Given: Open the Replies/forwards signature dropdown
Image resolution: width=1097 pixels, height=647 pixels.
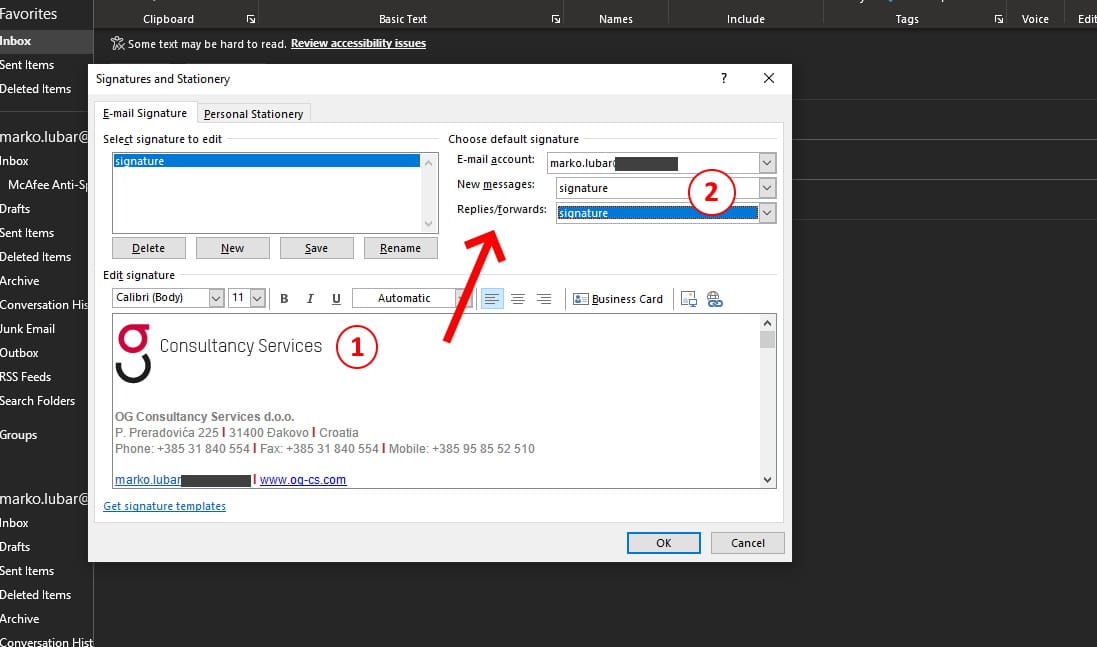Looking at the screenshot, I should pos(766,212).
